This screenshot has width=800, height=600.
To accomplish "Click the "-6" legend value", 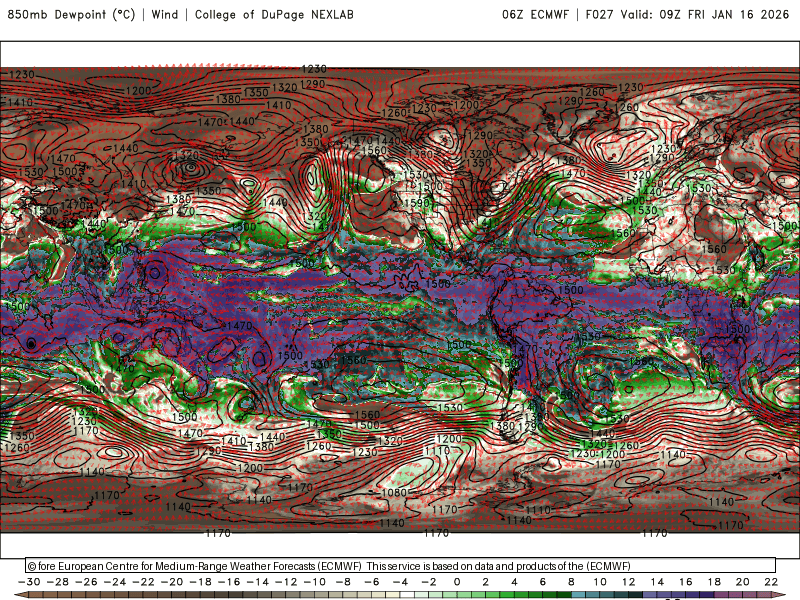I will click(x=372, y=582).
